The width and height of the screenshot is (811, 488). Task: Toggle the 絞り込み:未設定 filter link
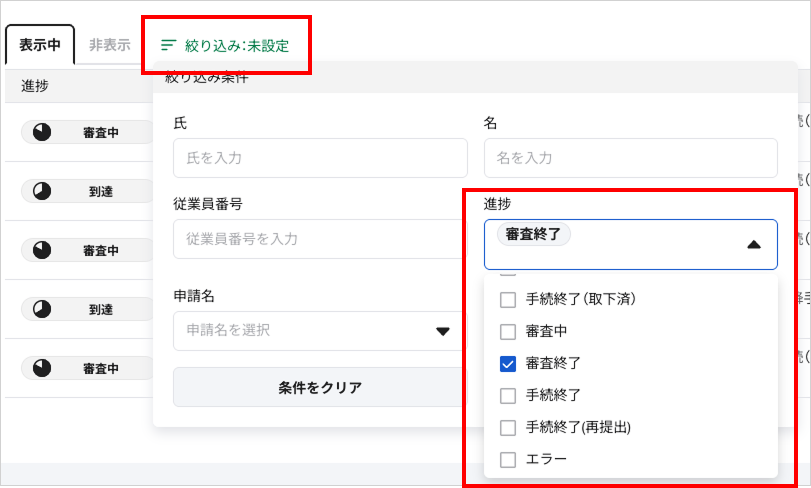pos(225,45)
